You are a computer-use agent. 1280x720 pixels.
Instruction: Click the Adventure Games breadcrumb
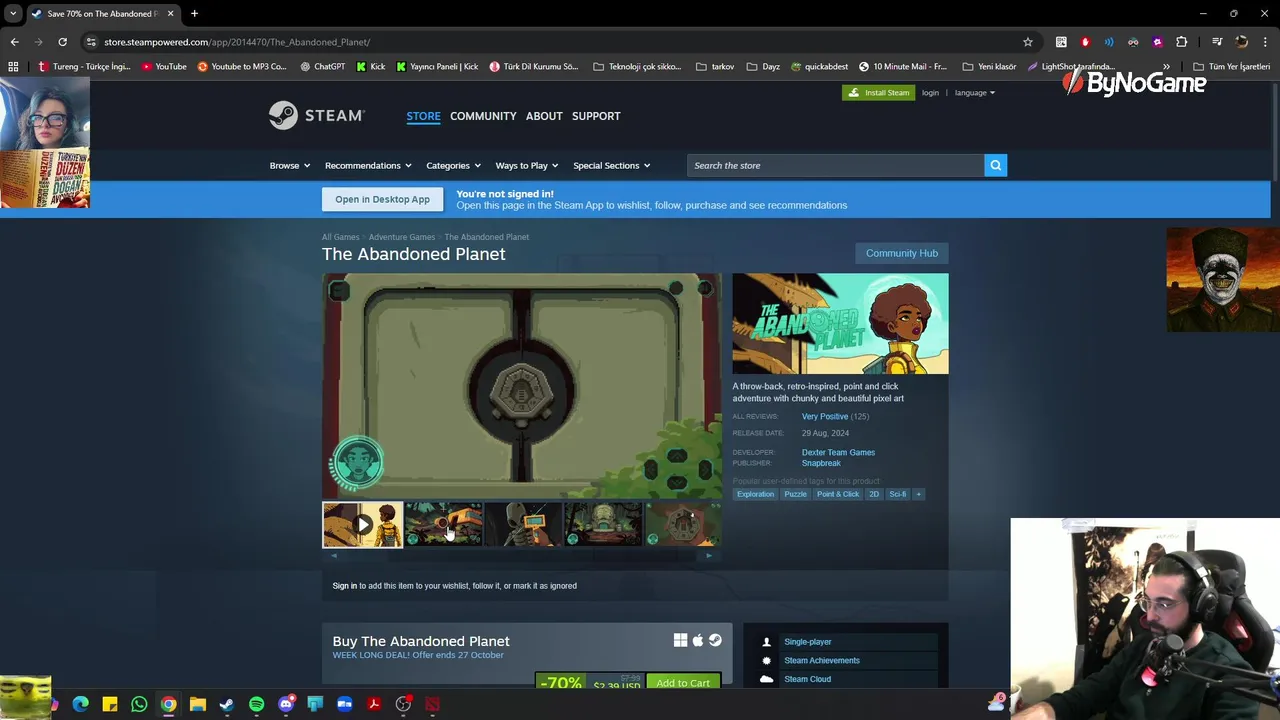point(402,237)
